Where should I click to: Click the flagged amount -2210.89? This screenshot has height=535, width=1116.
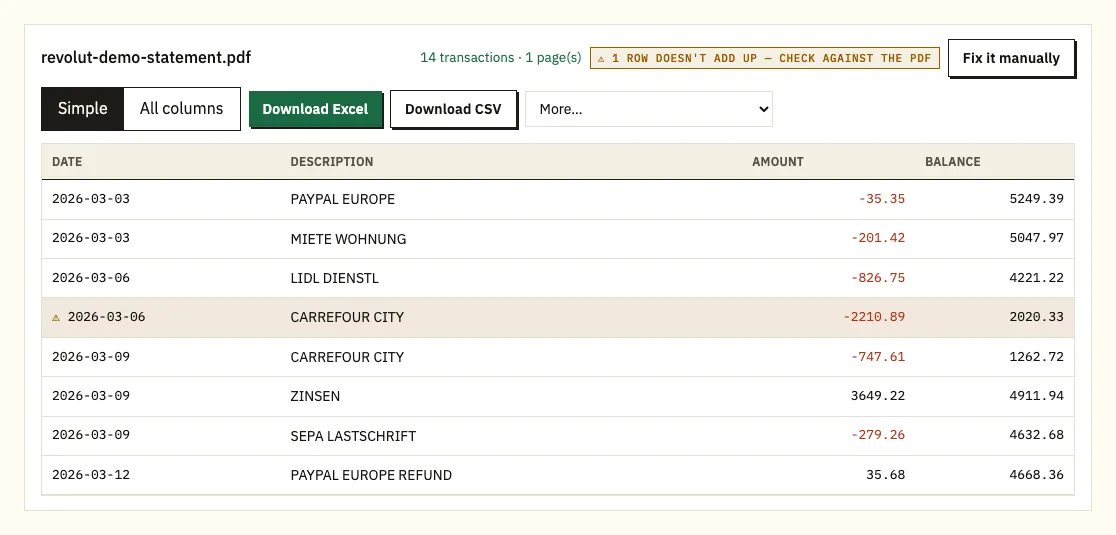[874, 317]
